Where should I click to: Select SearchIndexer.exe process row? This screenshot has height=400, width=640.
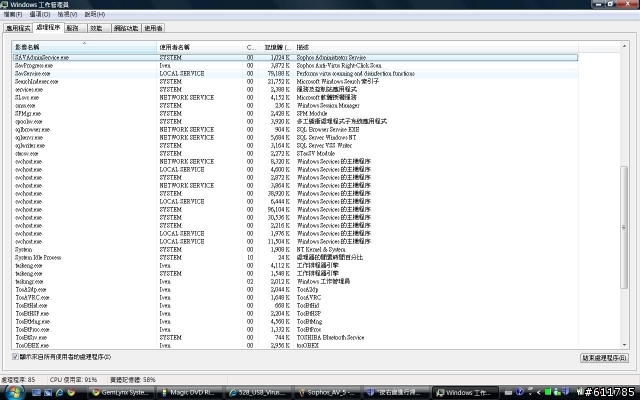coord(295,81)
